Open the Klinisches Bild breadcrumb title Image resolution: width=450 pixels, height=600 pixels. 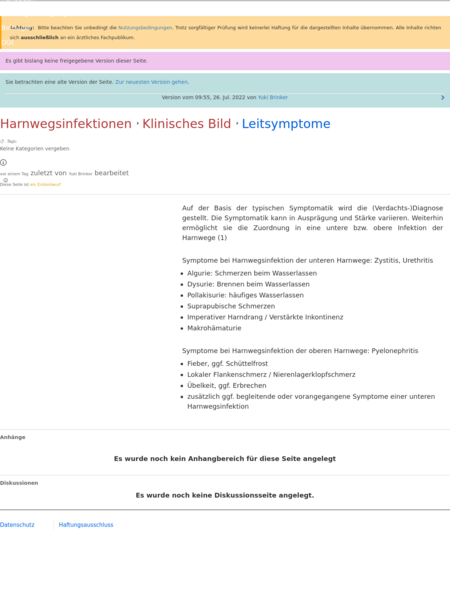[x=187, y=124]
